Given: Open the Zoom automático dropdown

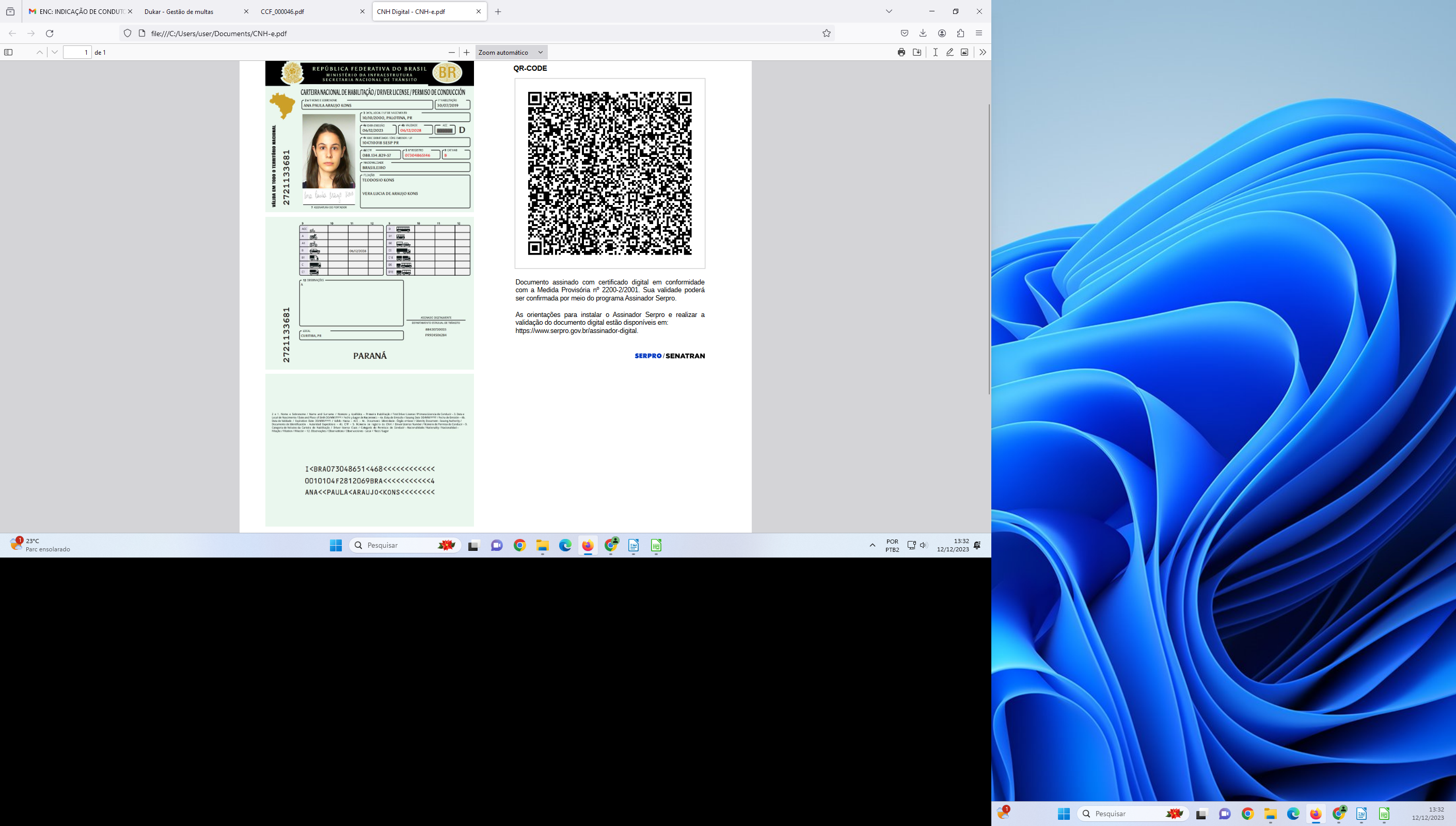Looking at the screenshot, I should click(511, 52).
